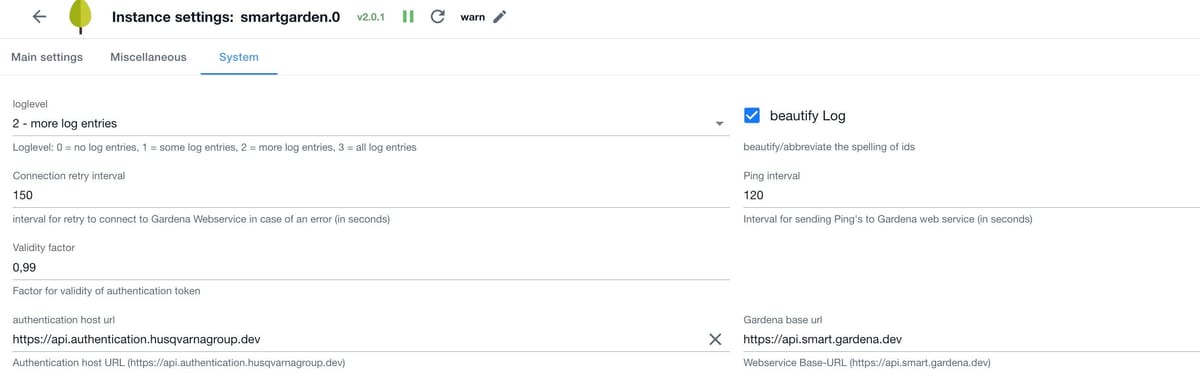The image size is (1200, 387).
Task: Click the Factor for validity hint text
Action: pyautogui.click(x=106, y=291)
